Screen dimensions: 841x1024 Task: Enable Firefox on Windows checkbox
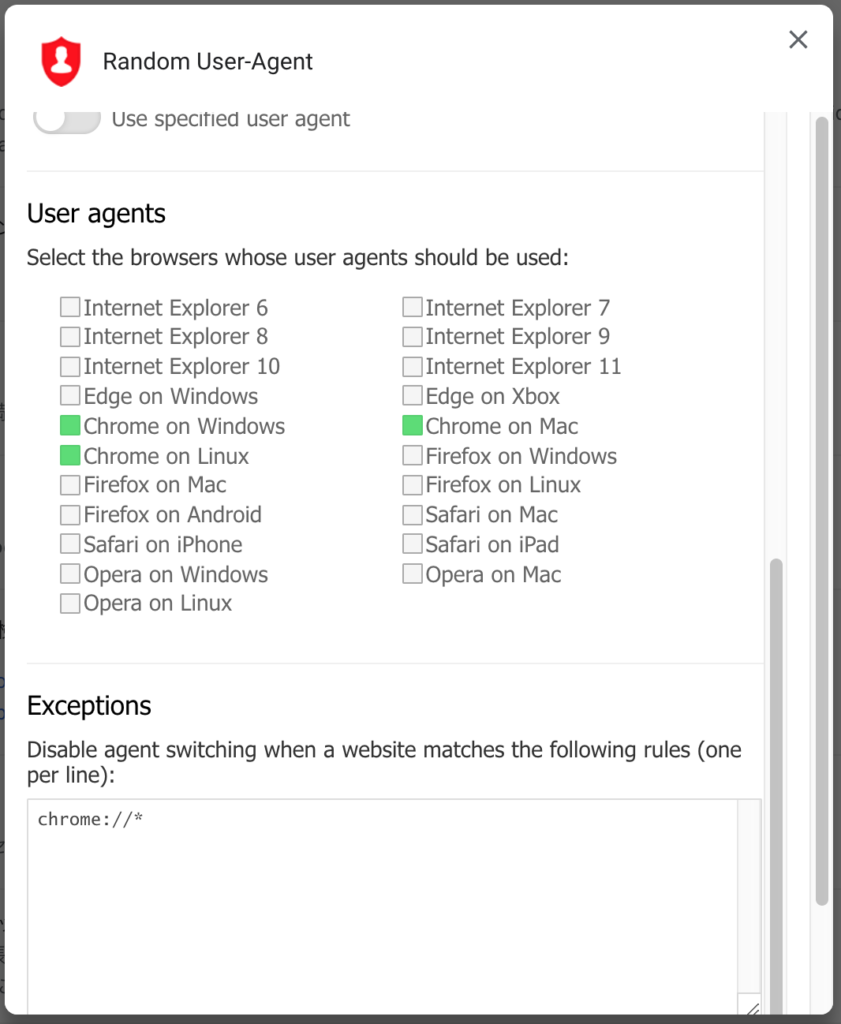pyautogui.click(x=412, y=455)
